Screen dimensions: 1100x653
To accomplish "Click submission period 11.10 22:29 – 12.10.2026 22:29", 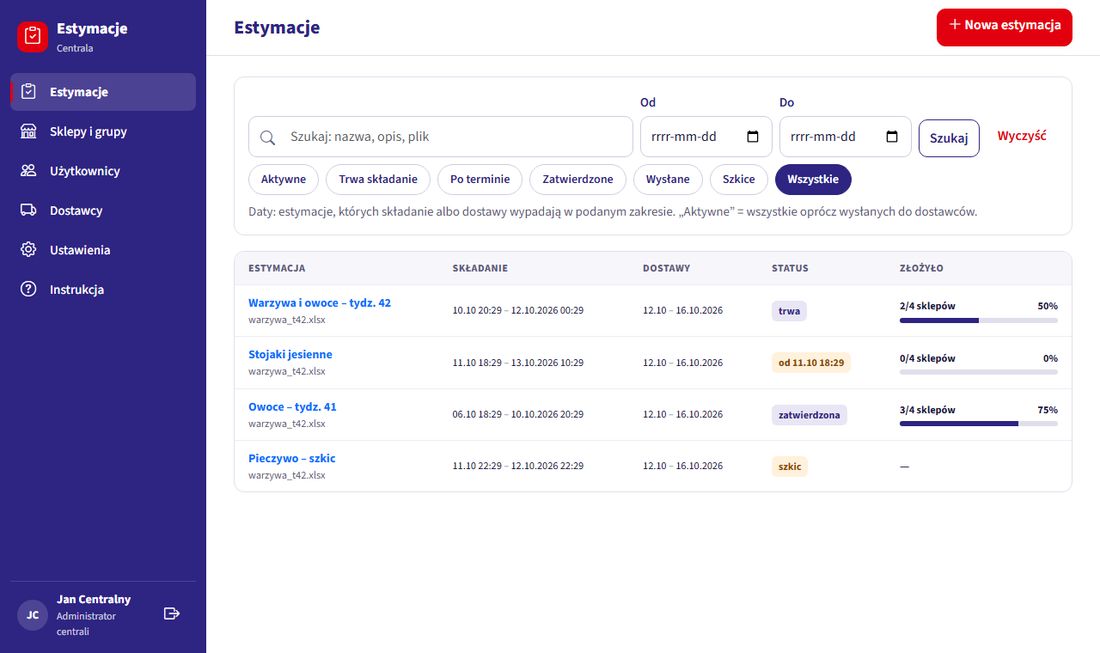I will tap(518, 466).
